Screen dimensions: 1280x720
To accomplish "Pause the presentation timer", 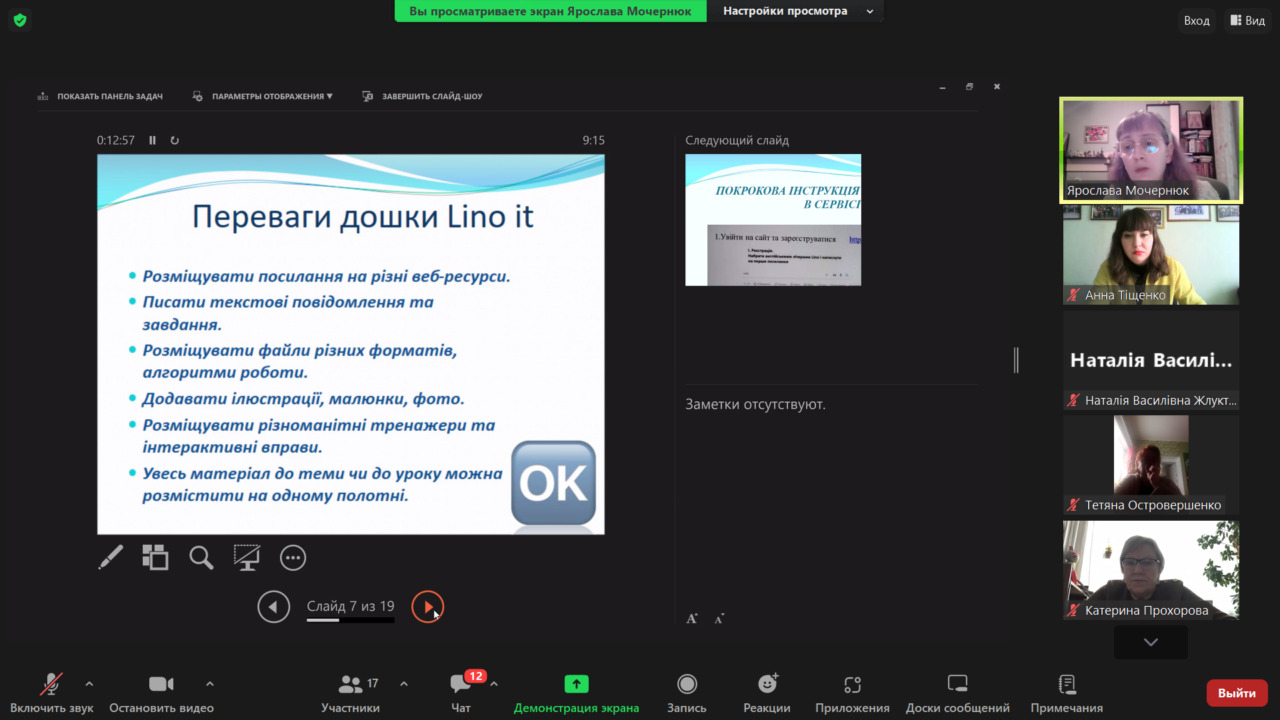I will [153, 140].
